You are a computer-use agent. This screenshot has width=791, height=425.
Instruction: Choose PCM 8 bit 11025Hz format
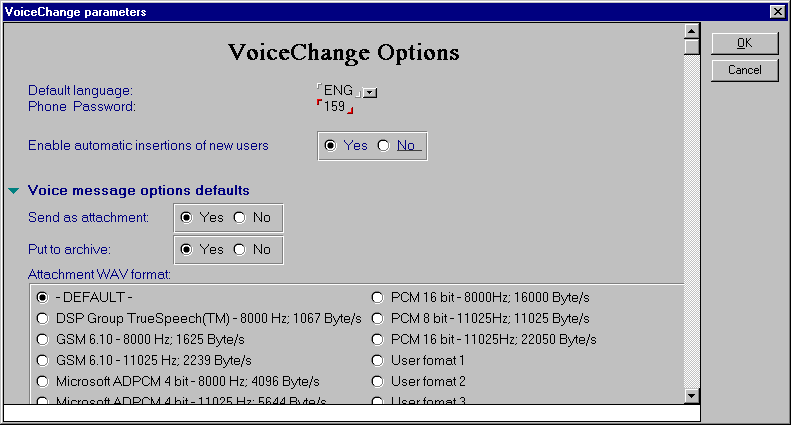[x=377, y=318]
